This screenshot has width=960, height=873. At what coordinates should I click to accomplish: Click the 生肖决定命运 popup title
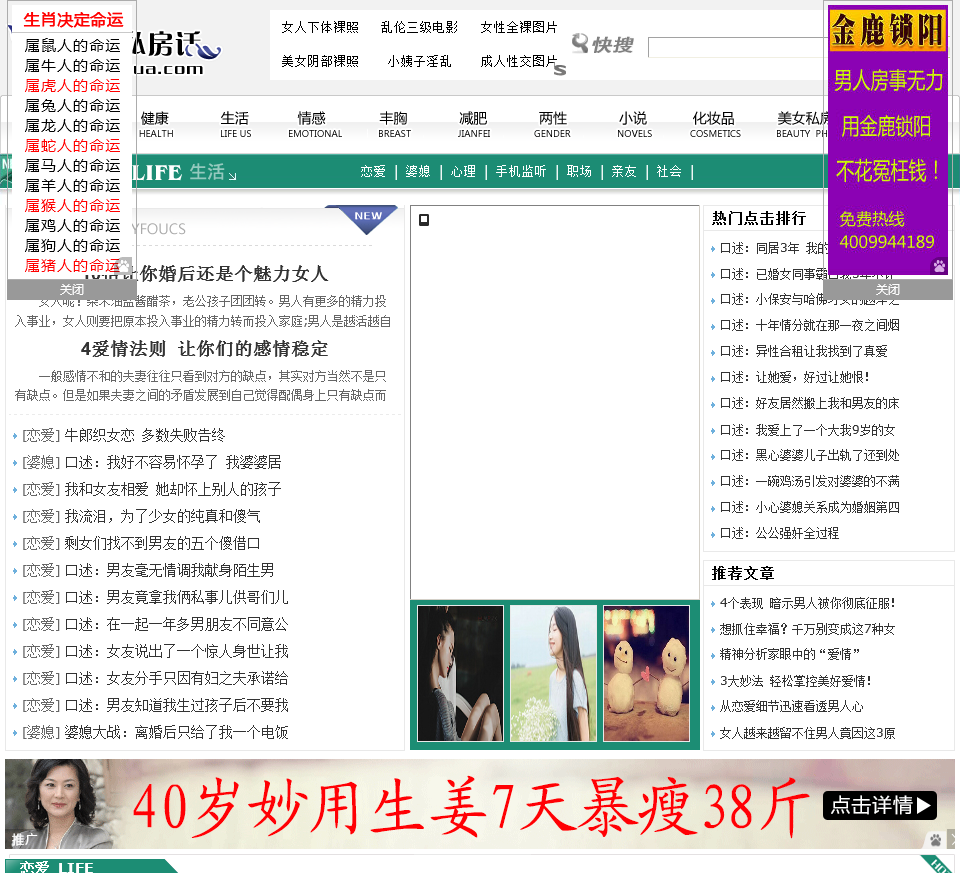[x=73, y=20]
